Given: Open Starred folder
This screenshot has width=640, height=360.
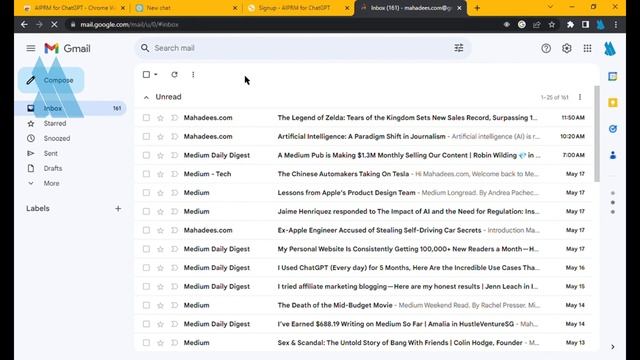Looking at the screenshot, I should tap(55, 123).
